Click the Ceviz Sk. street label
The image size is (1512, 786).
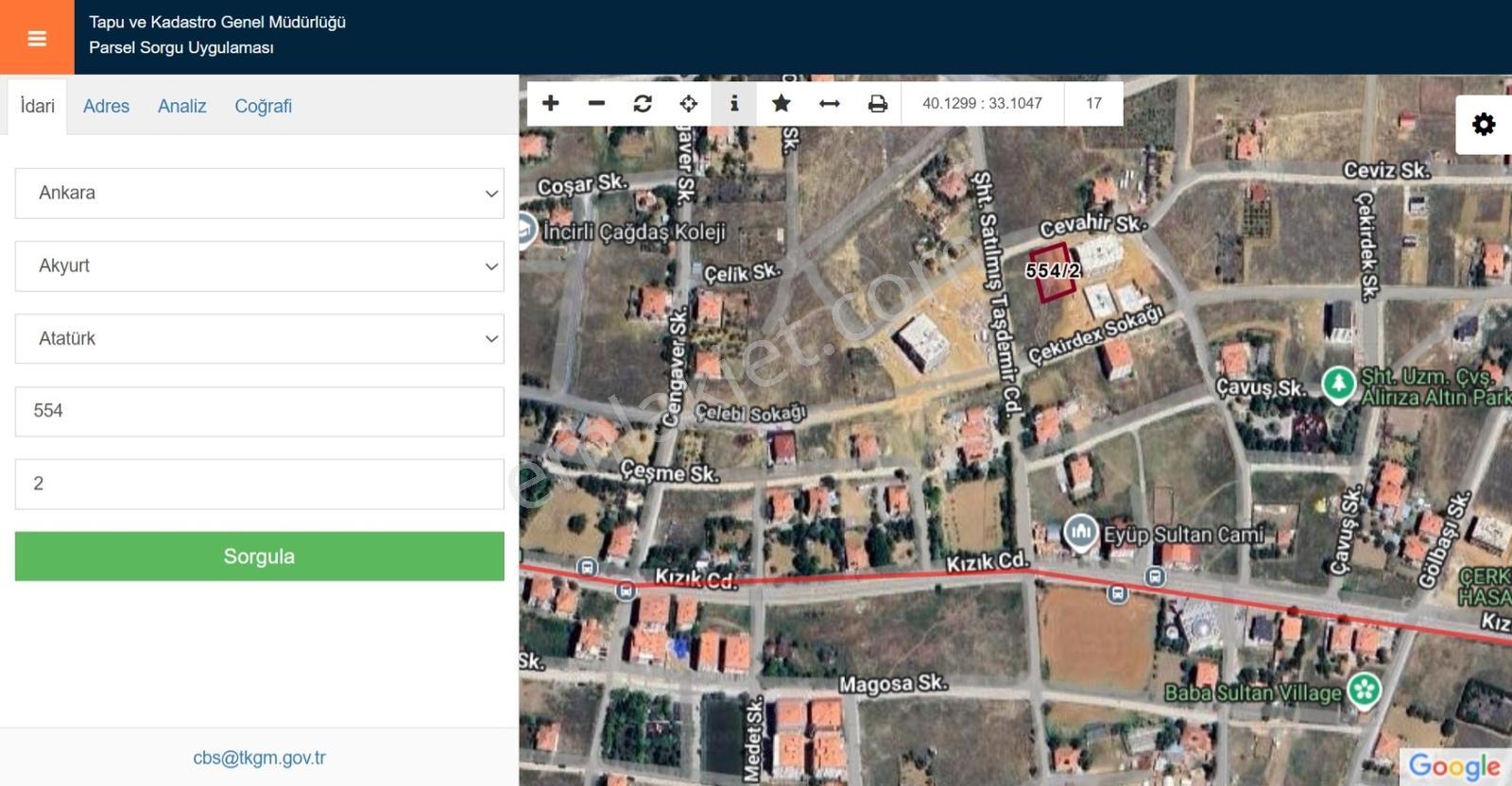point(1386,170)
